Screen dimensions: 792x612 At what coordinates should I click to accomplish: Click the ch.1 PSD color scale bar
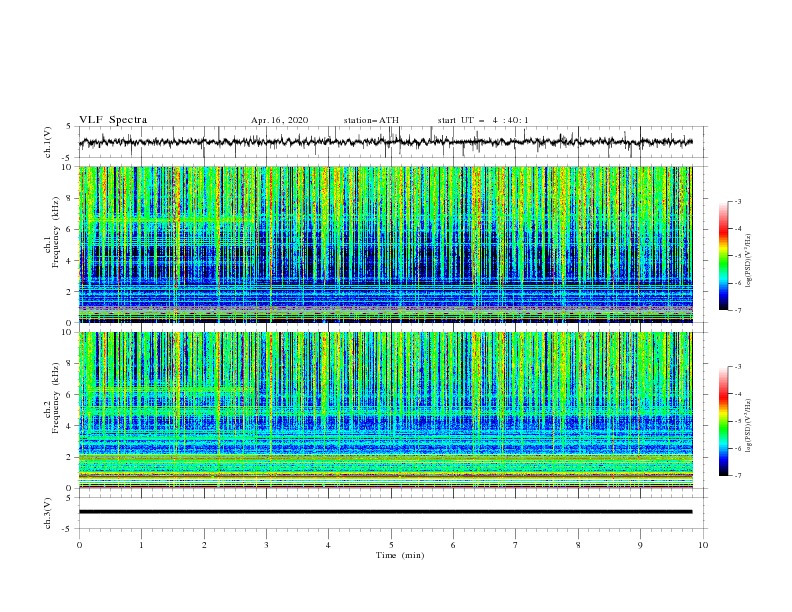point(723,256)
